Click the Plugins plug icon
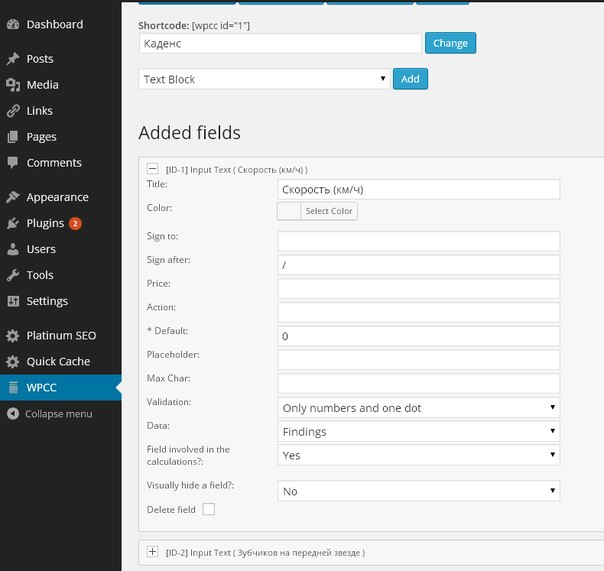 [x=13, y=223]
